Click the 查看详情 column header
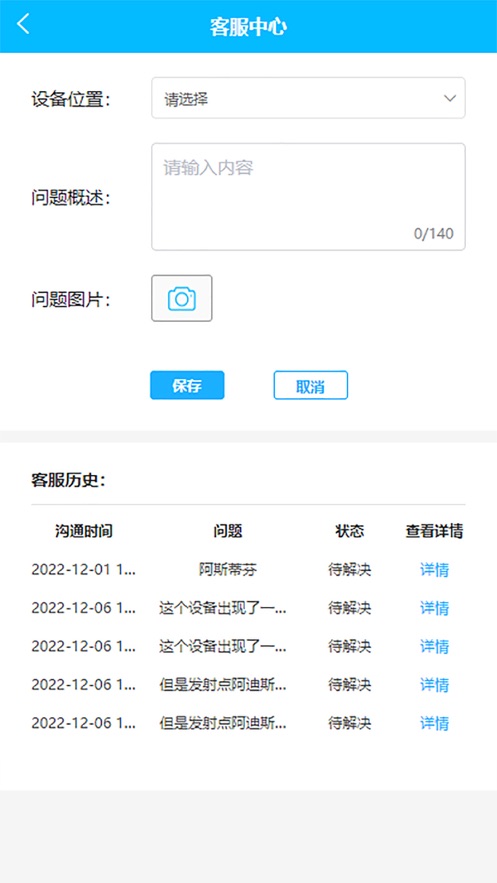The height and width of the screenshot is (883, 497). pos(434,530)
